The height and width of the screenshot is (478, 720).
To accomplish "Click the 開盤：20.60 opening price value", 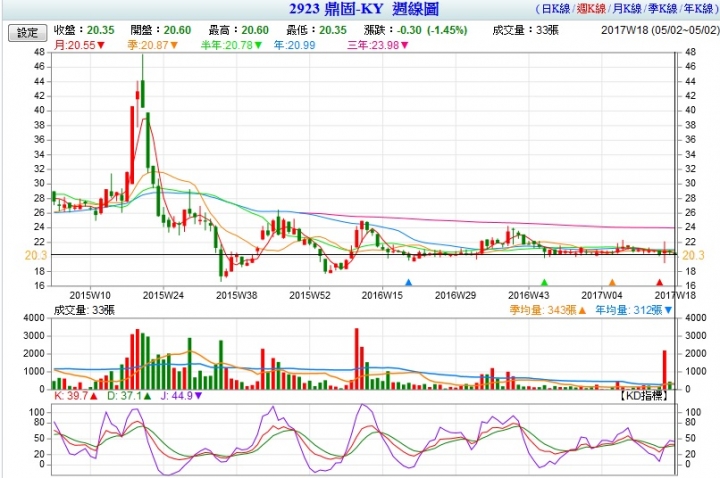I will pos(160,30).
